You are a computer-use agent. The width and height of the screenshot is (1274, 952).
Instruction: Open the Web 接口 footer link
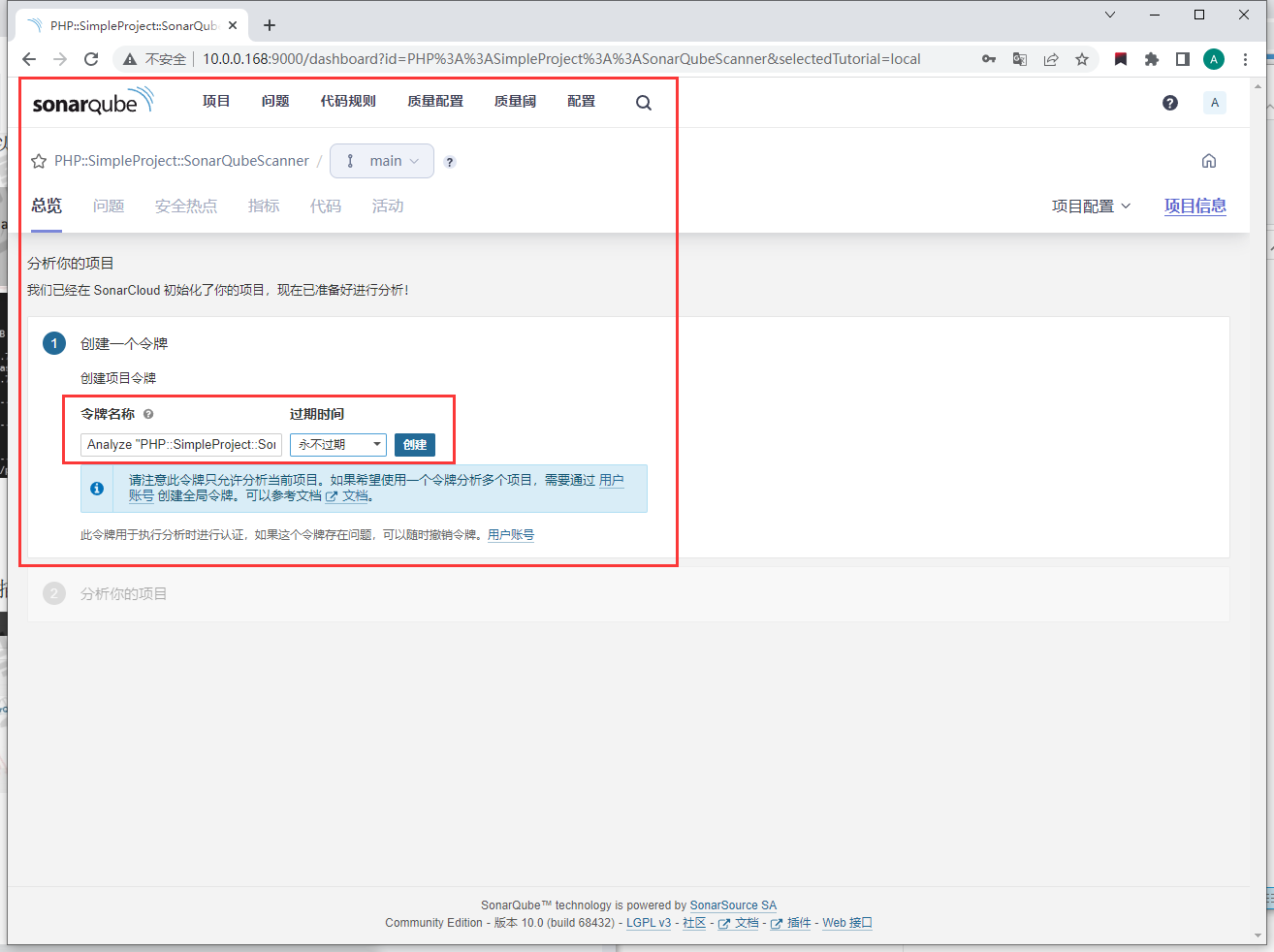[847, 923]
